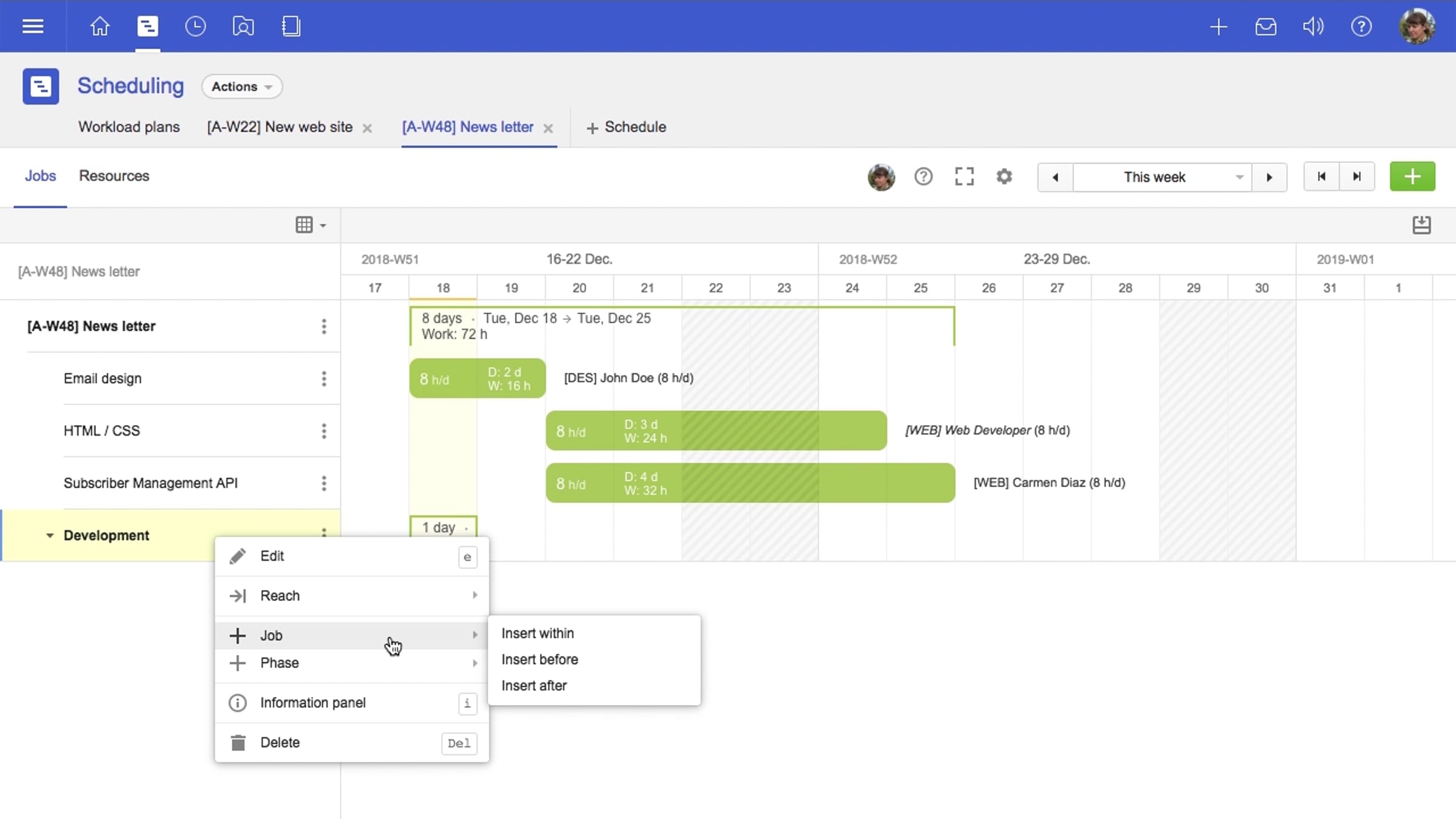Open the Workload plans tab
This screenshot has height=819, width=1456.
(x=129, y=127)
